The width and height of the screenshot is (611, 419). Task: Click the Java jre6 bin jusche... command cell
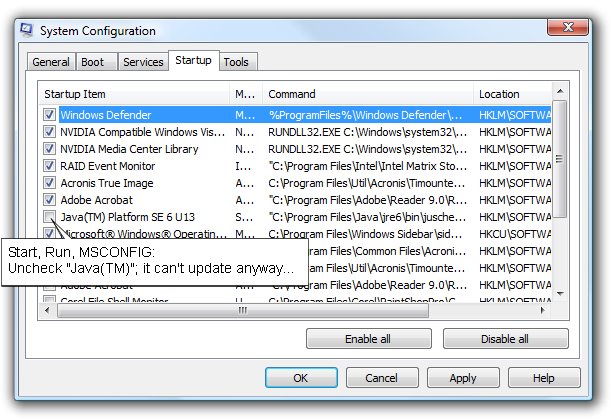(367, 217)
